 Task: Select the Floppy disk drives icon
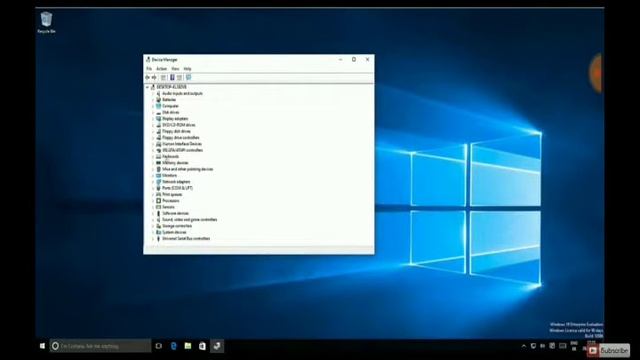coord(158,131)
